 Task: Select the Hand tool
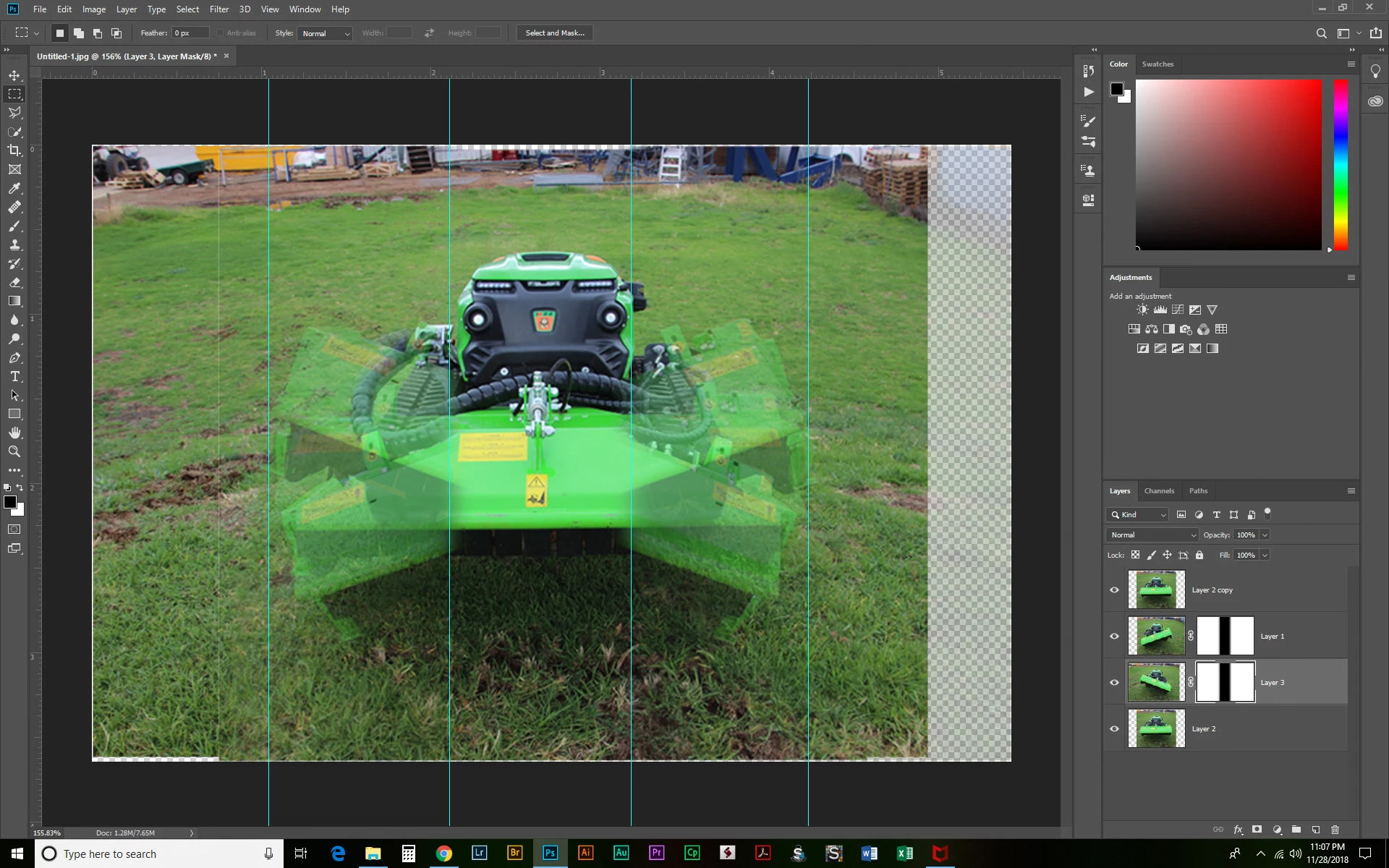[14, 433]
